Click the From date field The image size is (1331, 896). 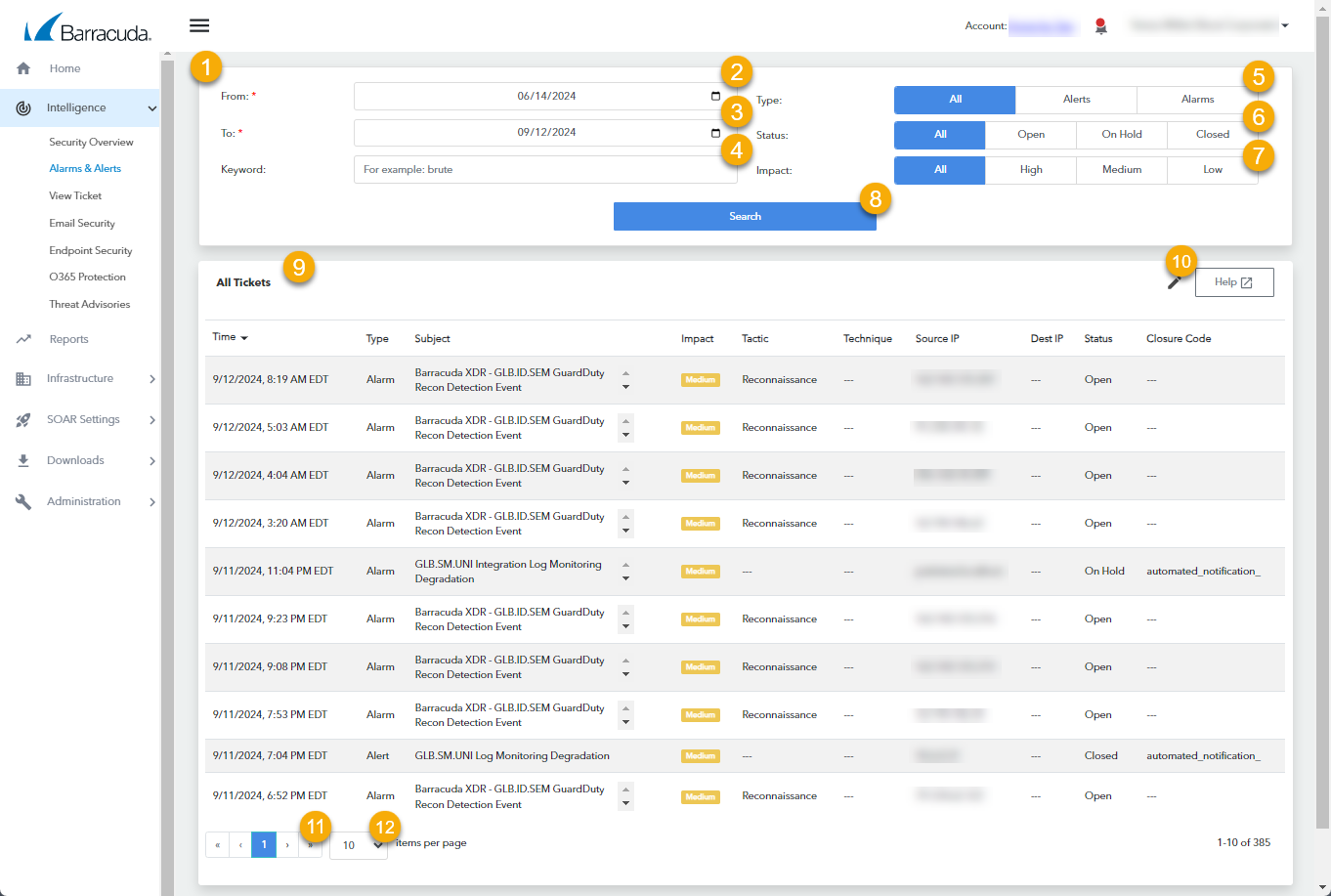pyautogui.click(x=545, y=96)
